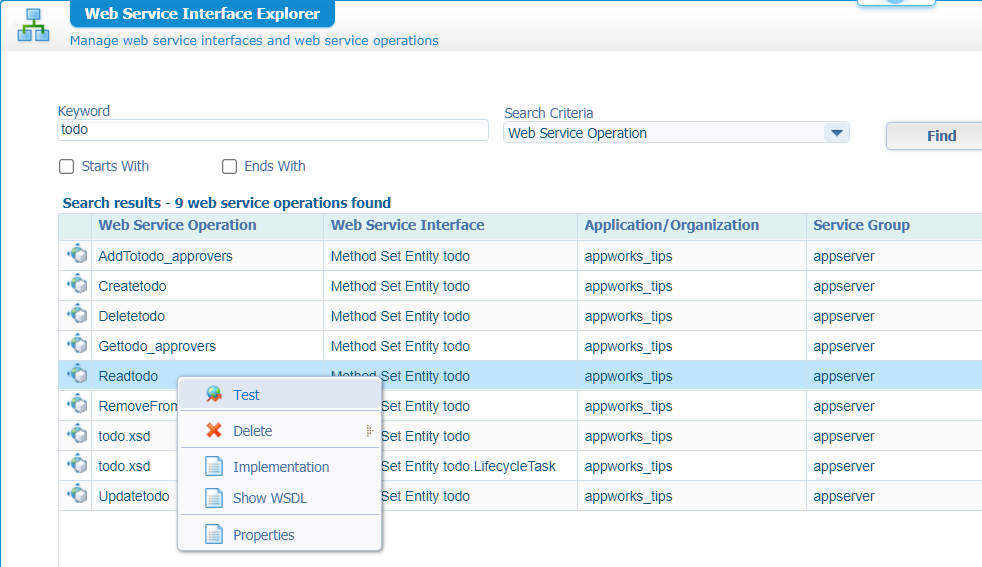The height and width of the screenshot is (567, 982).
Task: Click the icon beside the AddTotodo_approvers row
Action: pyautogui.click(x=77, y=255)
